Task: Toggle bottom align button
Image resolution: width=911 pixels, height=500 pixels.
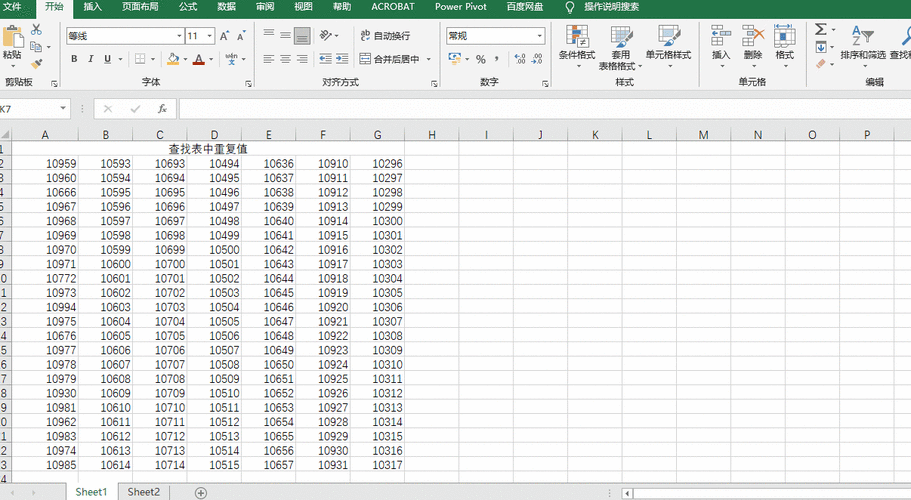Action: click(302, 35)
